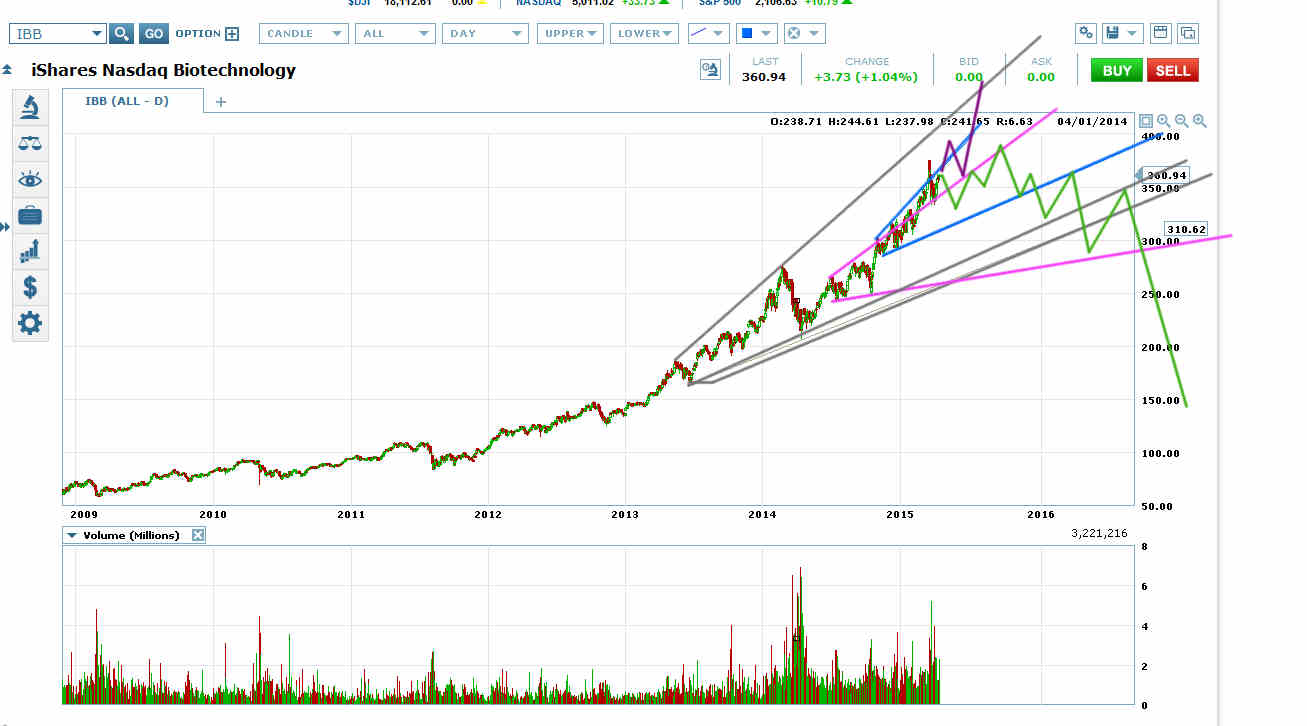Click the zoom out magnifier icon
This screenshot has width=1307, height=726.
point(1182,121)
